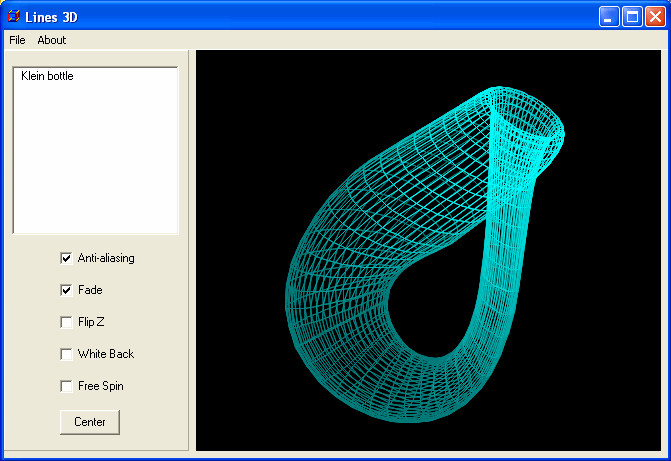Maximize the Lines 3D window

pos(632,17)
